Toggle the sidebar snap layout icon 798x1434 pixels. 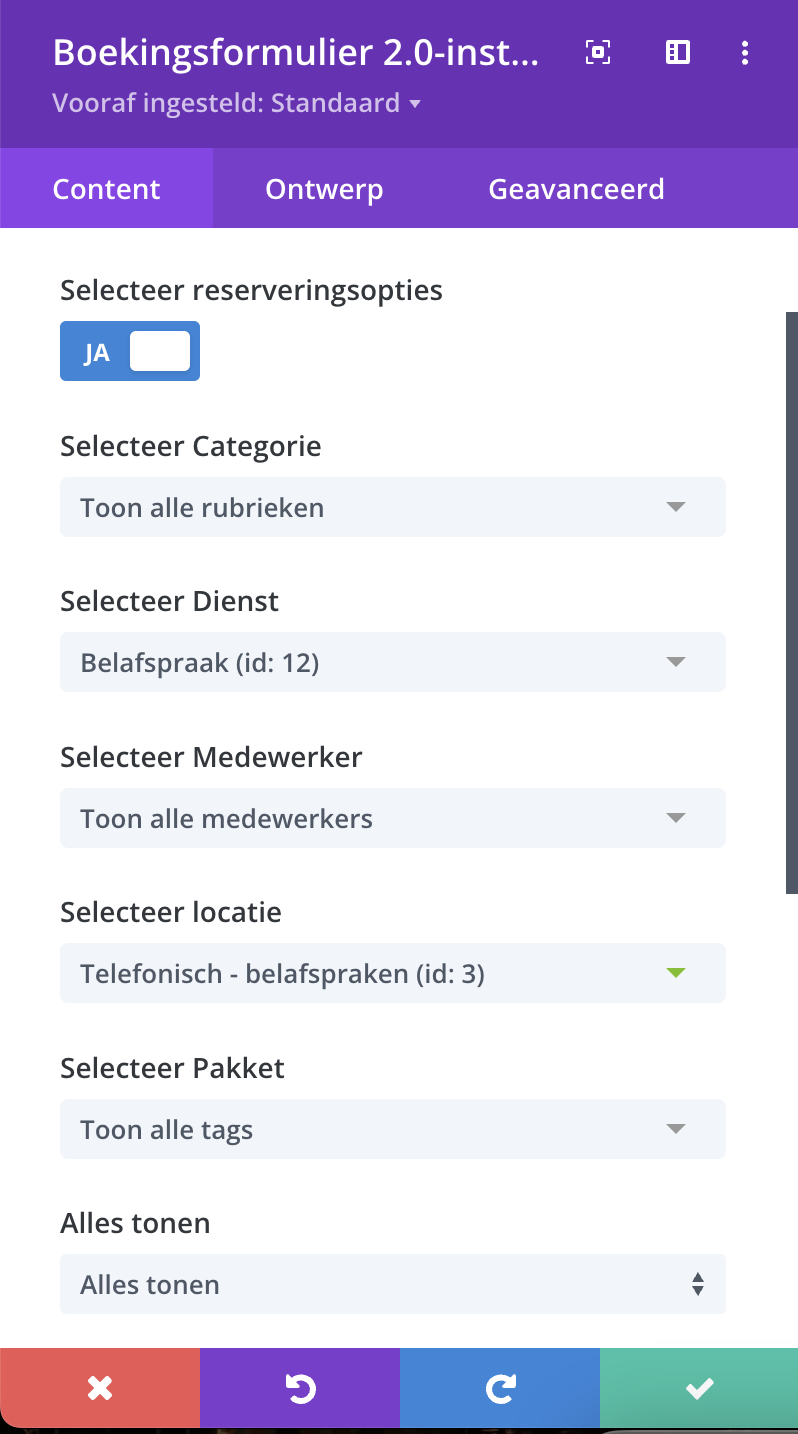click(x=678, y=53)
